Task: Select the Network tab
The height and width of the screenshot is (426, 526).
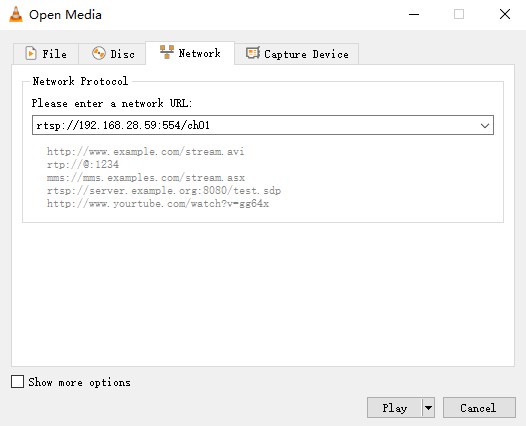Action: (190, 53)
